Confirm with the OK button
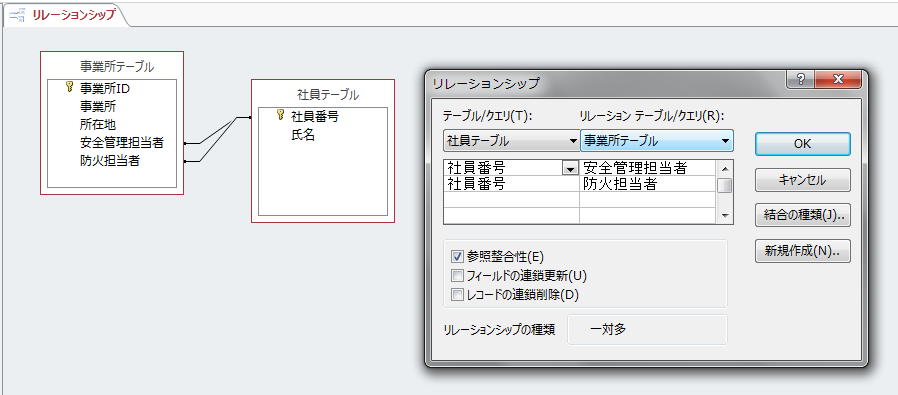The height and width of the screenshot is (395, 898). click(x=803, y=144)
